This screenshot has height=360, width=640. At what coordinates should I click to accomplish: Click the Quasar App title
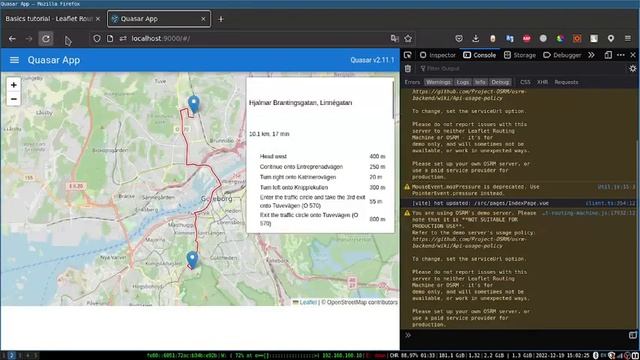pyautogui.click(x=54, y=60)
